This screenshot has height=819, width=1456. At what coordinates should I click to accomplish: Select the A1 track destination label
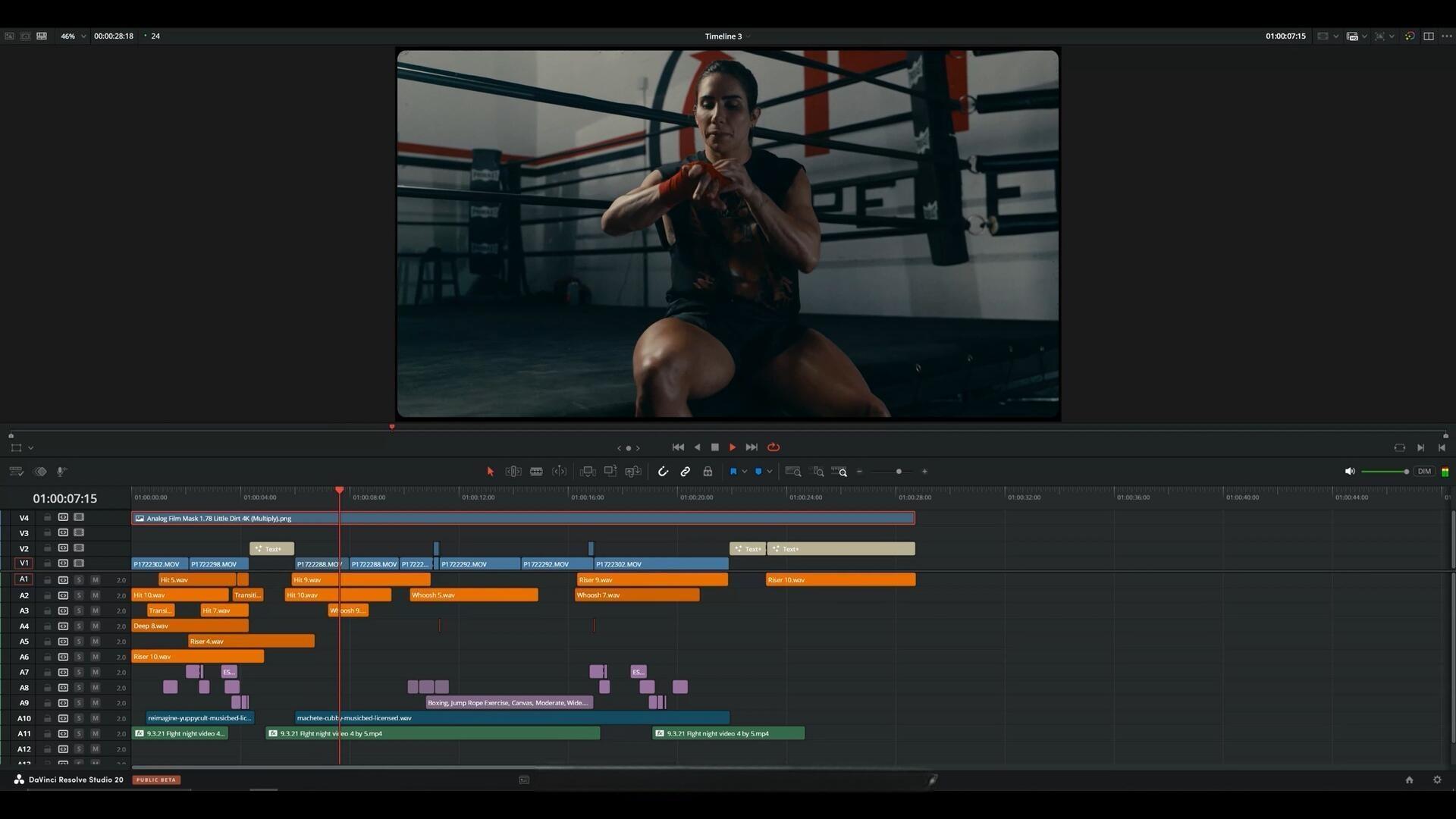click(x=24, y=579)
